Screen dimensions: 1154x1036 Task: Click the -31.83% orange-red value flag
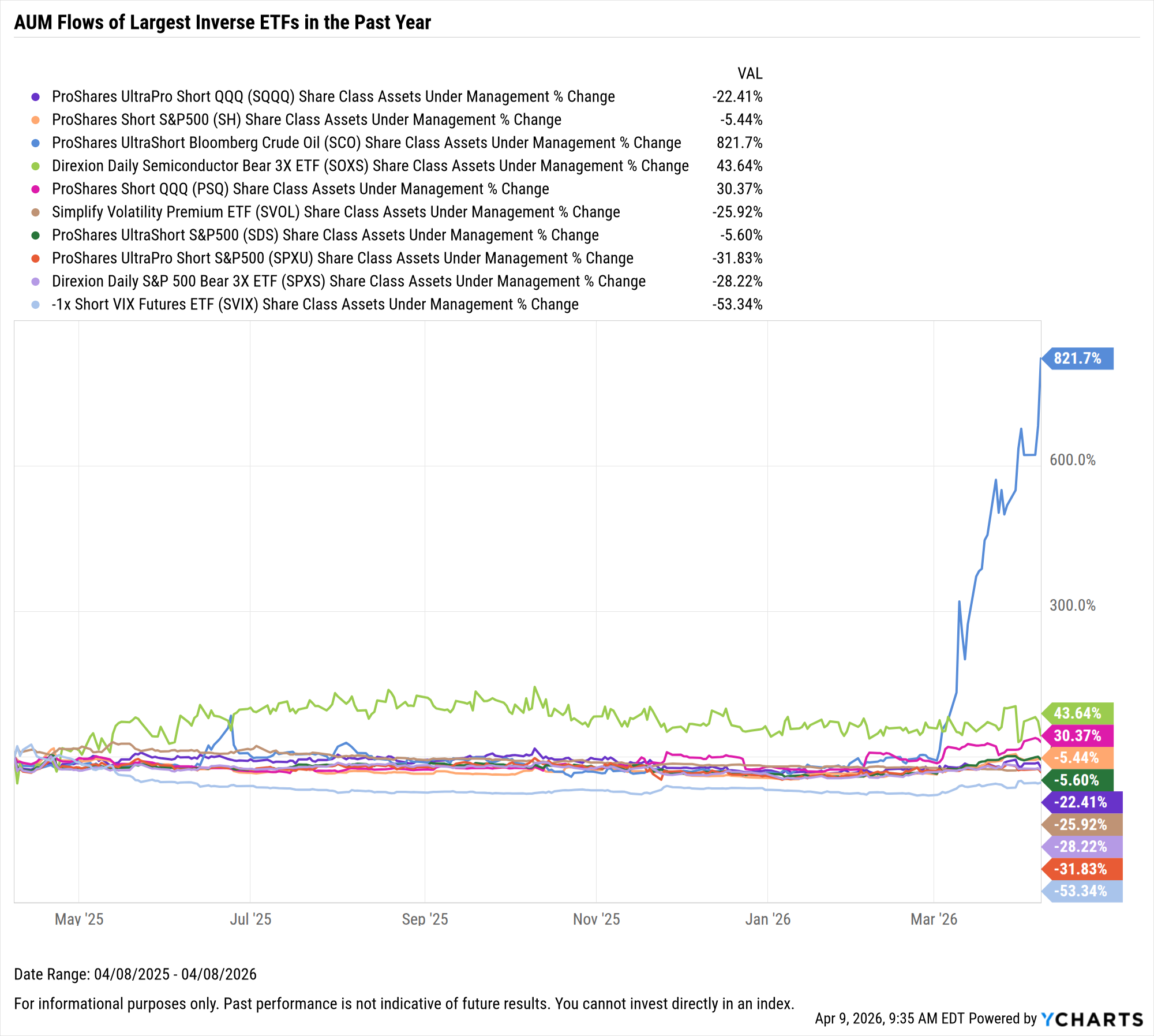click(1081, 869)
